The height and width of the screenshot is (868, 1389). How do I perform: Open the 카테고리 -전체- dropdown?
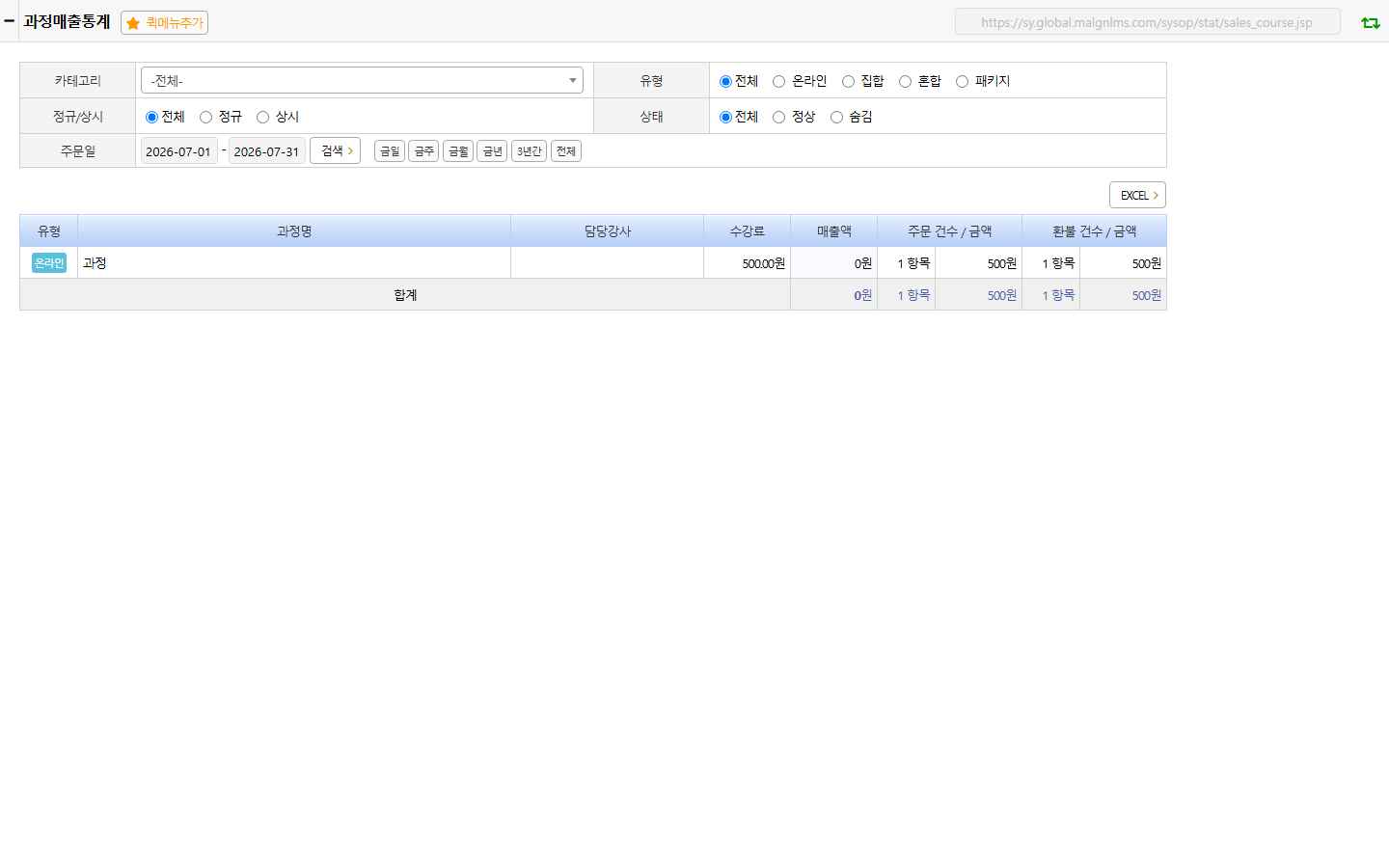point(362,80)
